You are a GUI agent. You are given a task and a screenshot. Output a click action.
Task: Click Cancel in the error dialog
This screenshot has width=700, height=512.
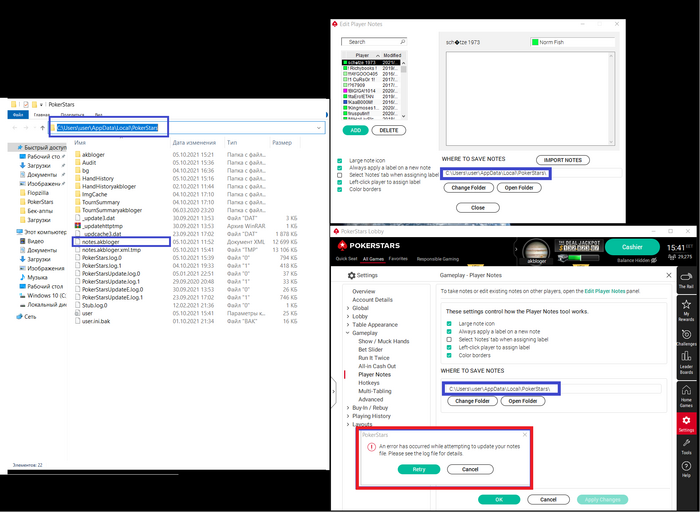pyautogui.click(x=470, y=469)
